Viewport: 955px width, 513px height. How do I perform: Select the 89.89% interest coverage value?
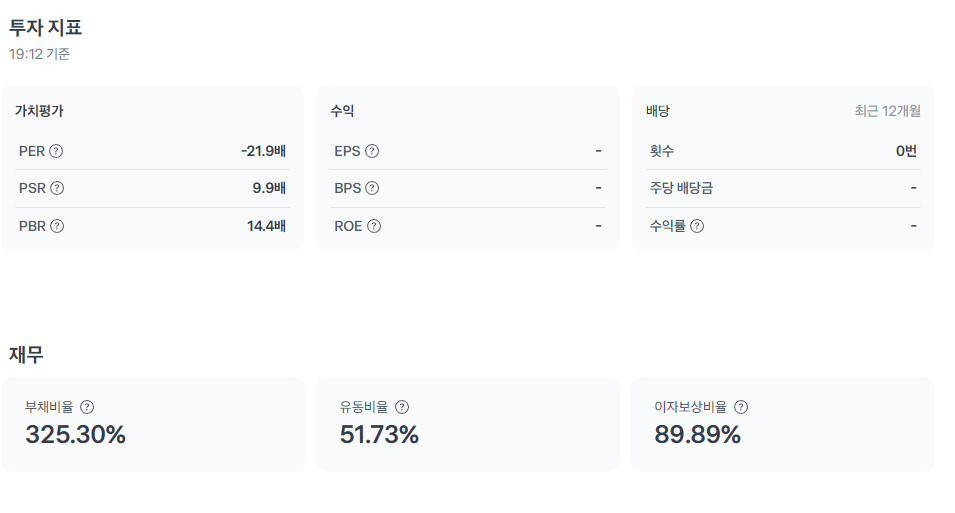click(x=697, y=435)
